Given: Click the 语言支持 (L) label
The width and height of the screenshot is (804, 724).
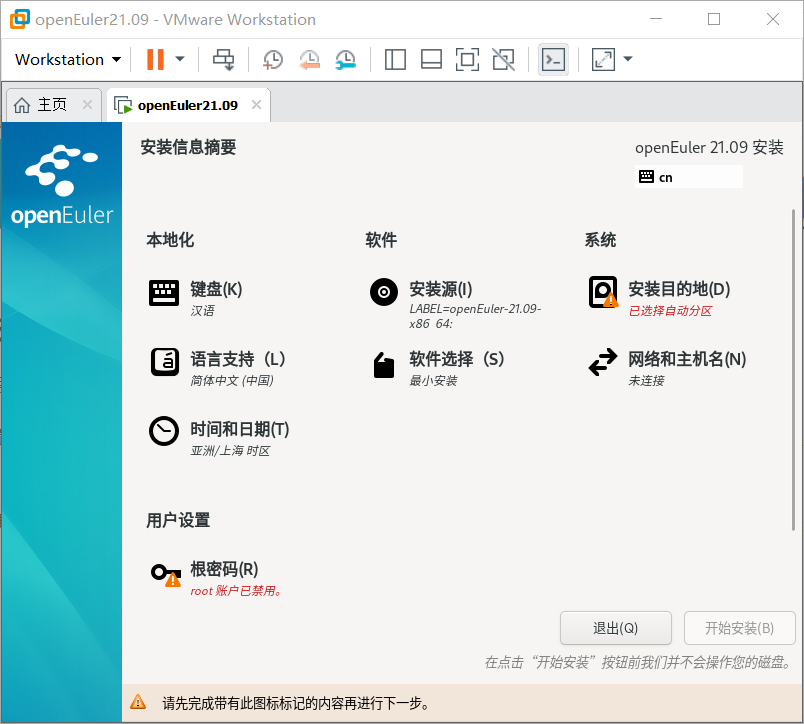Looking at the screenshot, I should (238, 359).
